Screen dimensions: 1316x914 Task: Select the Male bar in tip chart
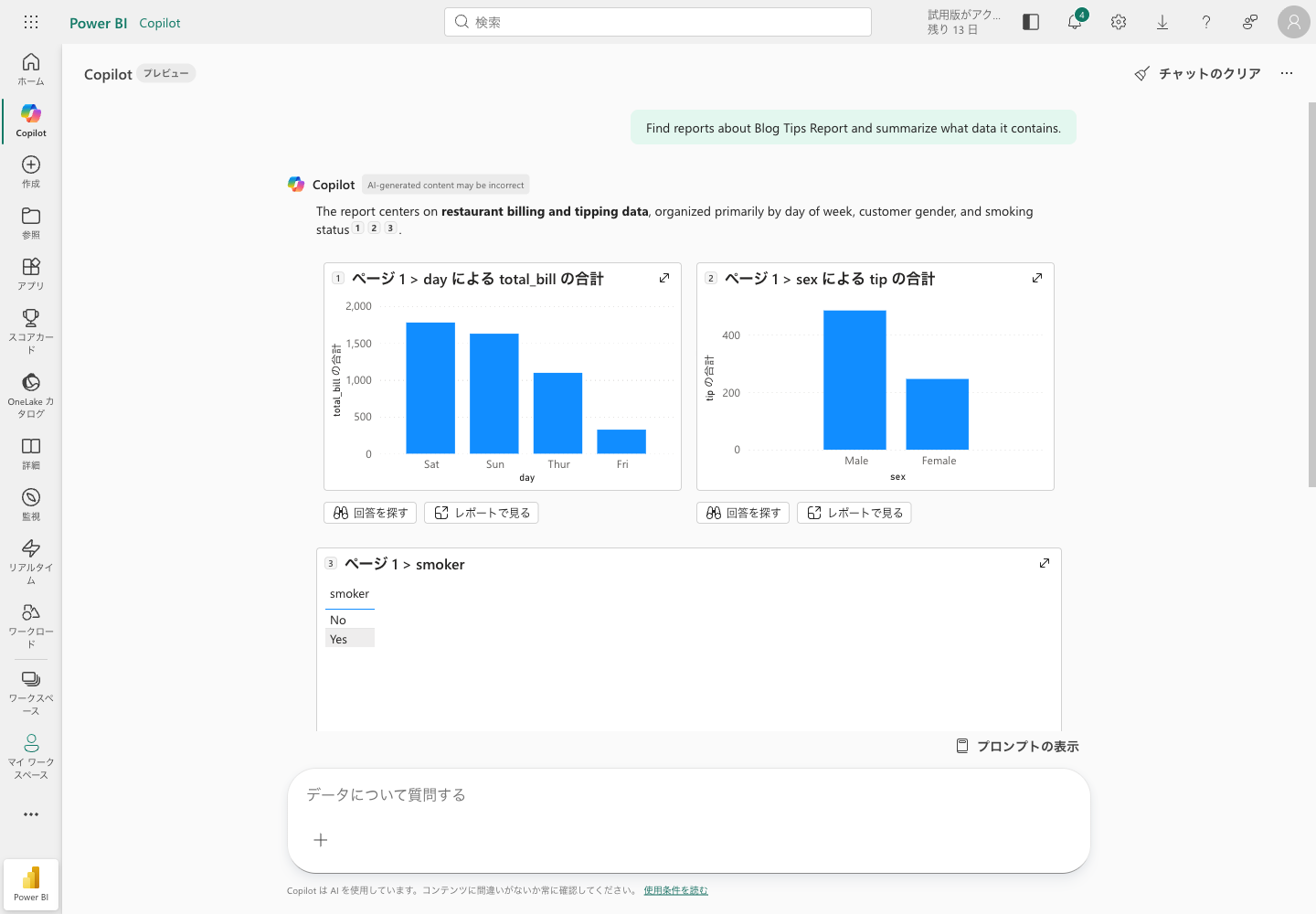pyautogui.click(x=854, y=380)
